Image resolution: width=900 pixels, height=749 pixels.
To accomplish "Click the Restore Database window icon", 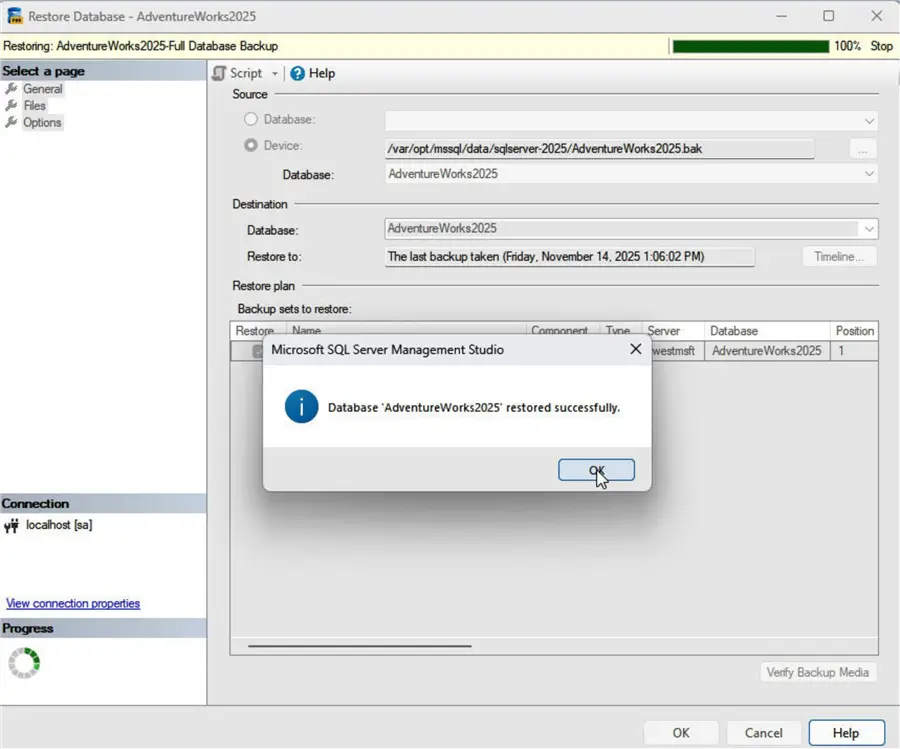I will pyautogui.click(x=14, y=16).
